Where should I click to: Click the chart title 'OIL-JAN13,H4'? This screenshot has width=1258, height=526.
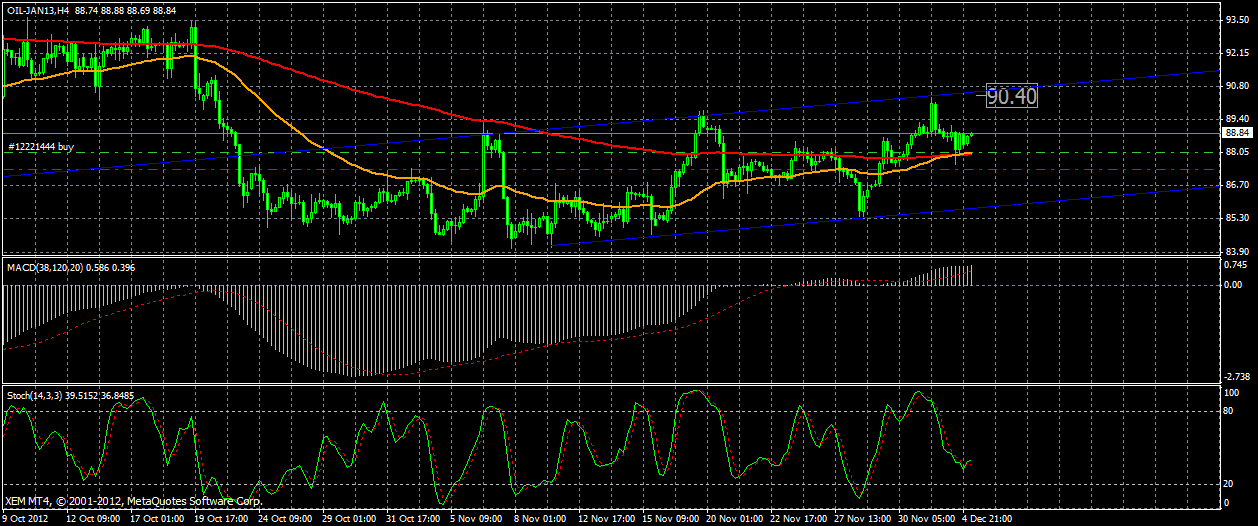point(37,9)
